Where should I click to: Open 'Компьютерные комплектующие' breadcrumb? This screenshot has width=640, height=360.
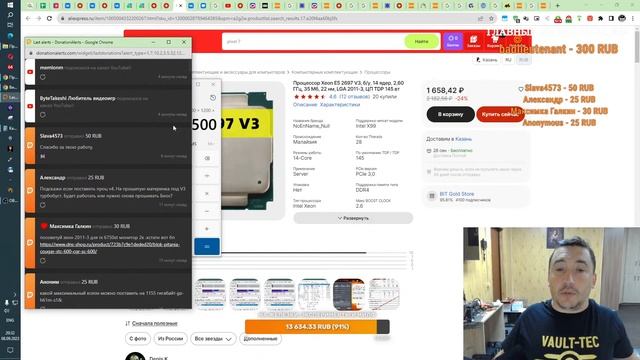point(324,72)
